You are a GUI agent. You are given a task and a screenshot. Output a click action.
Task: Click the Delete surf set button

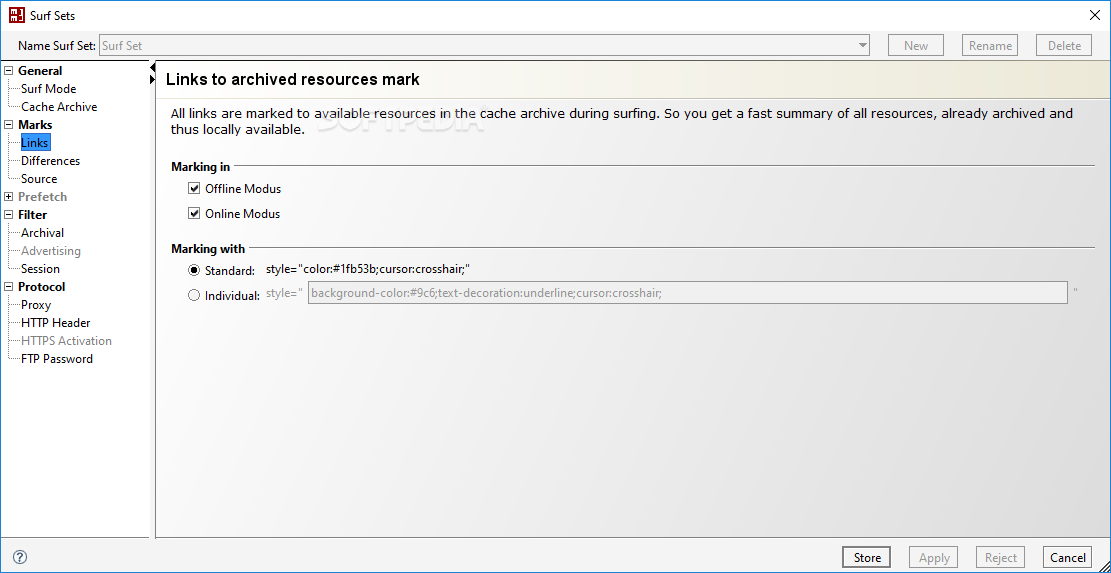coord(1064,45)
